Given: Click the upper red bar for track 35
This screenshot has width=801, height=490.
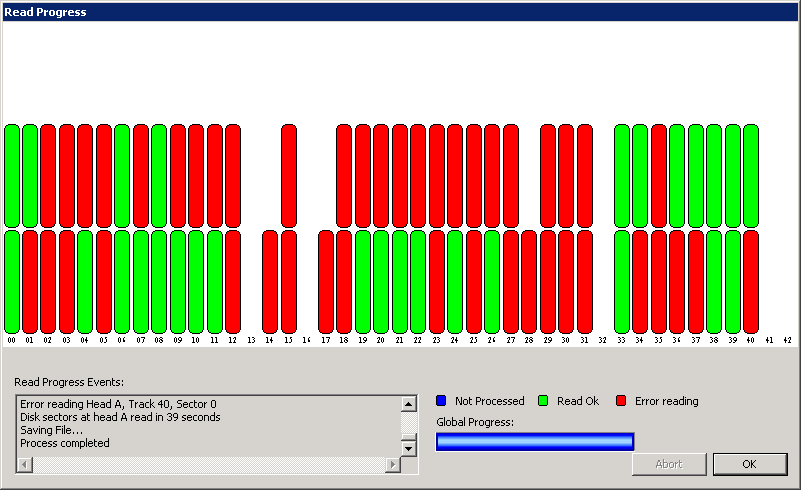Looking at the screenshot, I should click(659, 176).
